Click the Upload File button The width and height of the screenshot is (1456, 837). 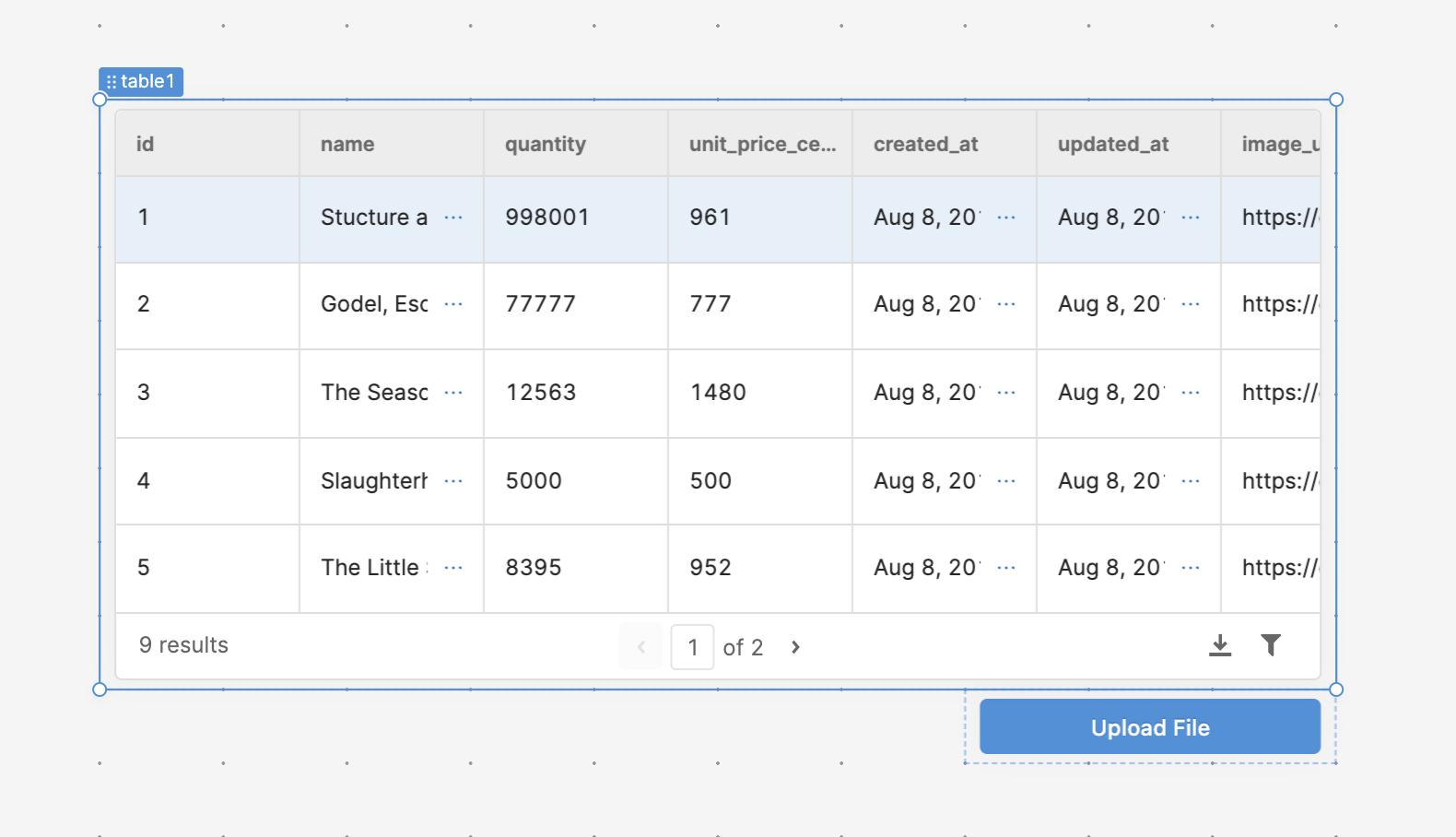1149,727
